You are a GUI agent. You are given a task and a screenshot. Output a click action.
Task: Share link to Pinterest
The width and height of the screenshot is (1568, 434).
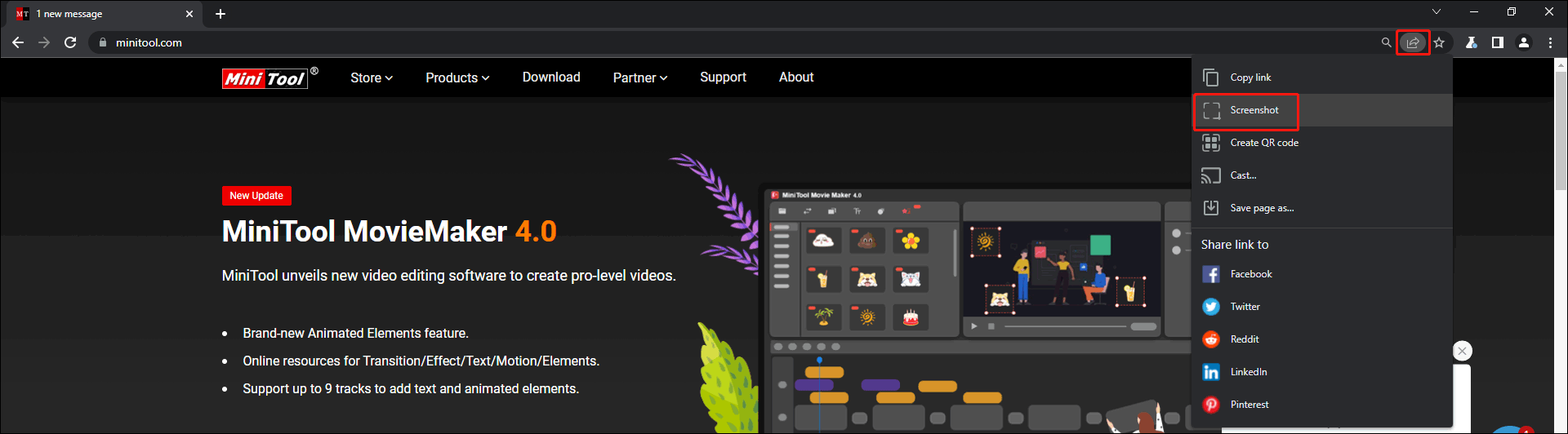1322,405
